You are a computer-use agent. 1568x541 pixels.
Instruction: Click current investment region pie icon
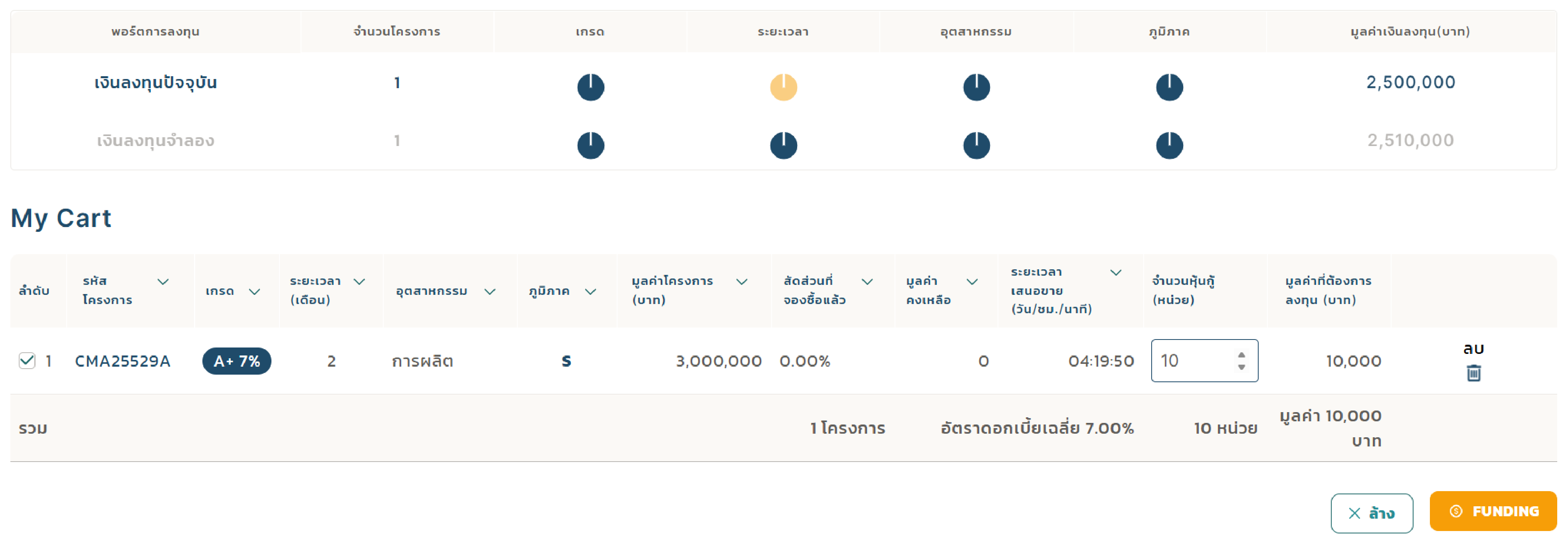pos(1169,87)
